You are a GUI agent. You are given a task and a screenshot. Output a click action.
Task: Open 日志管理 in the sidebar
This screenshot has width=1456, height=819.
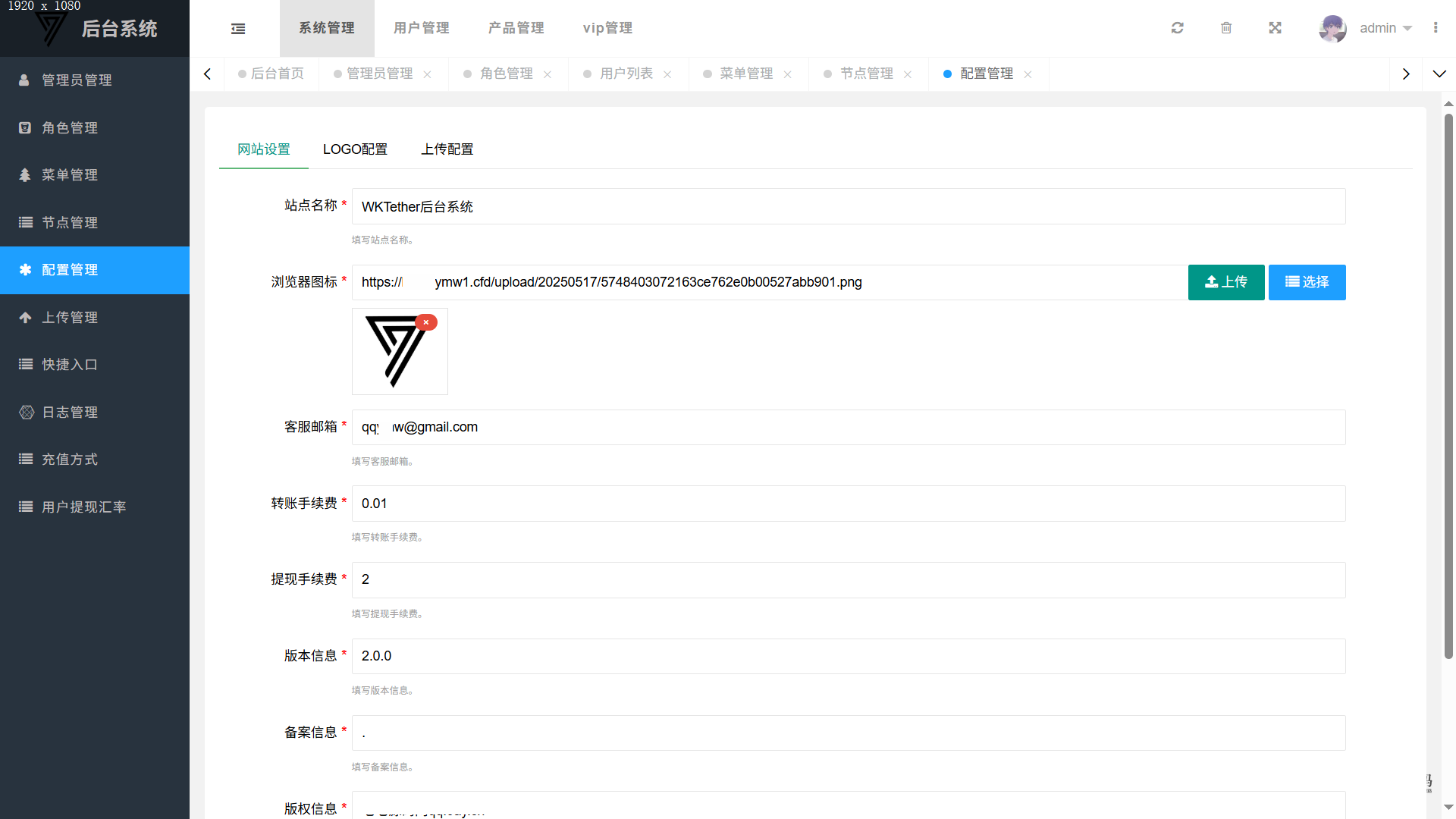coord(70,412)
